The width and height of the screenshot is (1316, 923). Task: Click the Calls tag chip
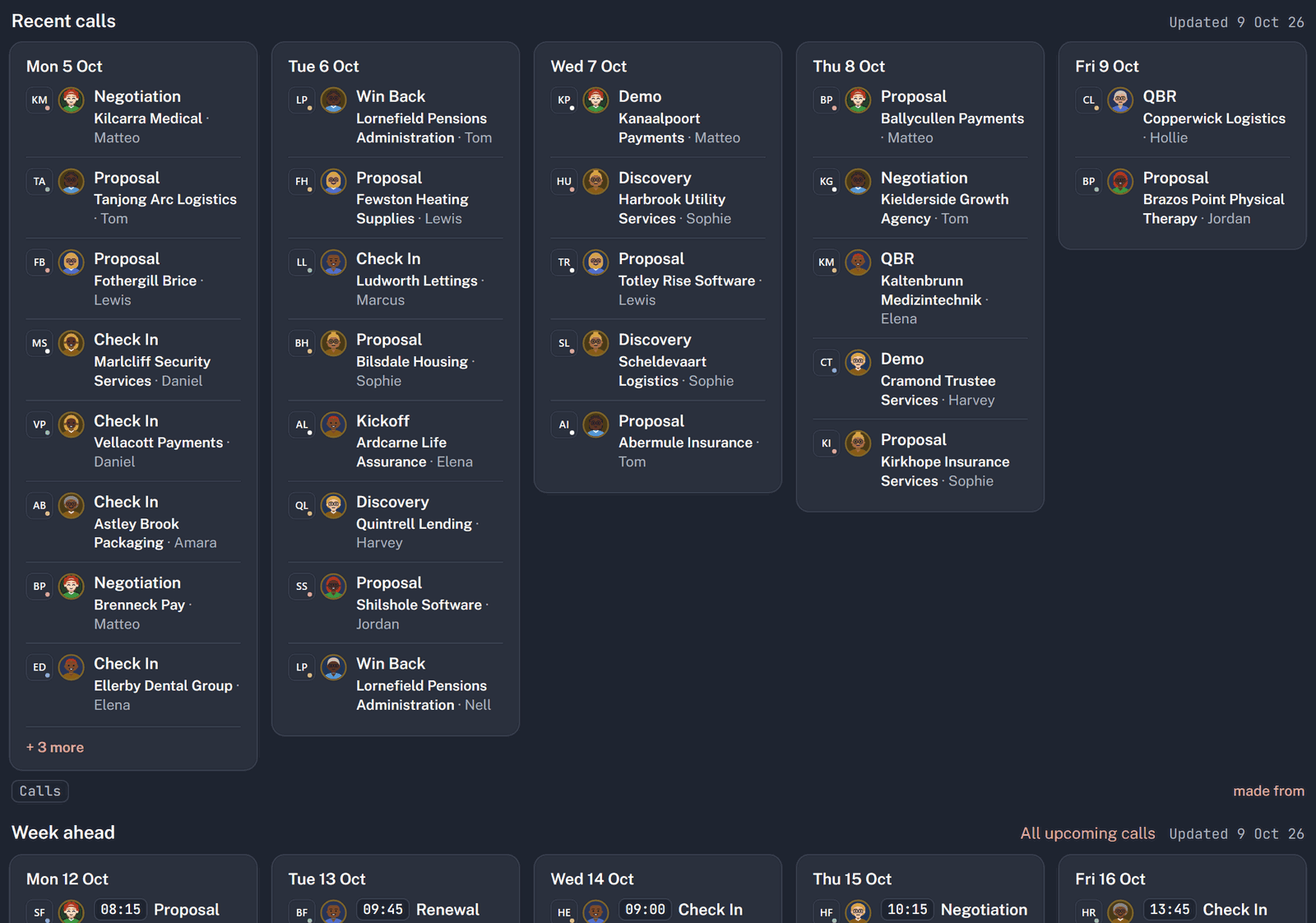click(x=39, y=791)
